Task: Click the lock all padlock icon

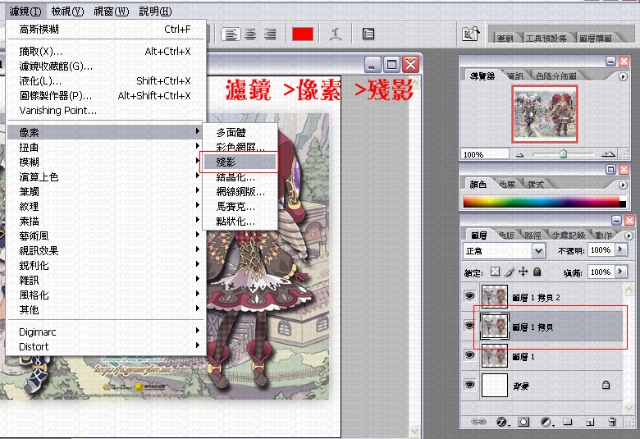Action: click(x=537, y=271)
